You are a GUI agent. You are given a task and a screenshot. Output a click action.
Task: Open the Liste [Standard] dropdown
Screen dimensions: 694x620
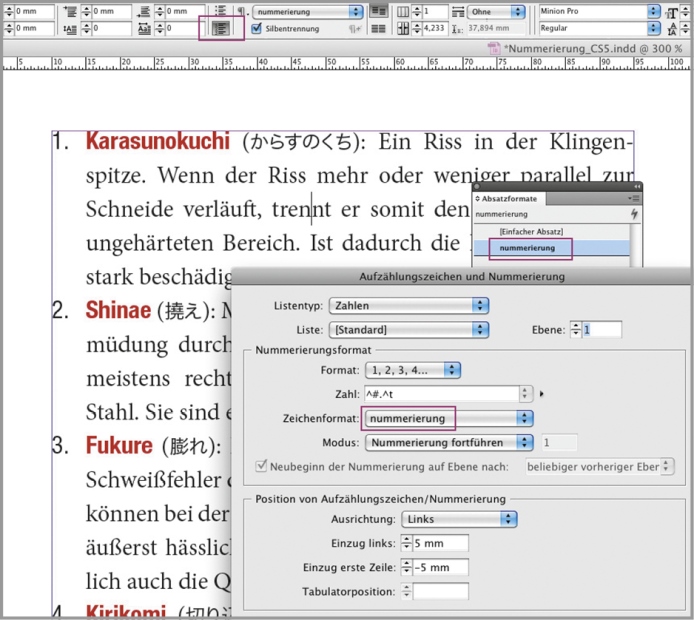coord(409,330)
